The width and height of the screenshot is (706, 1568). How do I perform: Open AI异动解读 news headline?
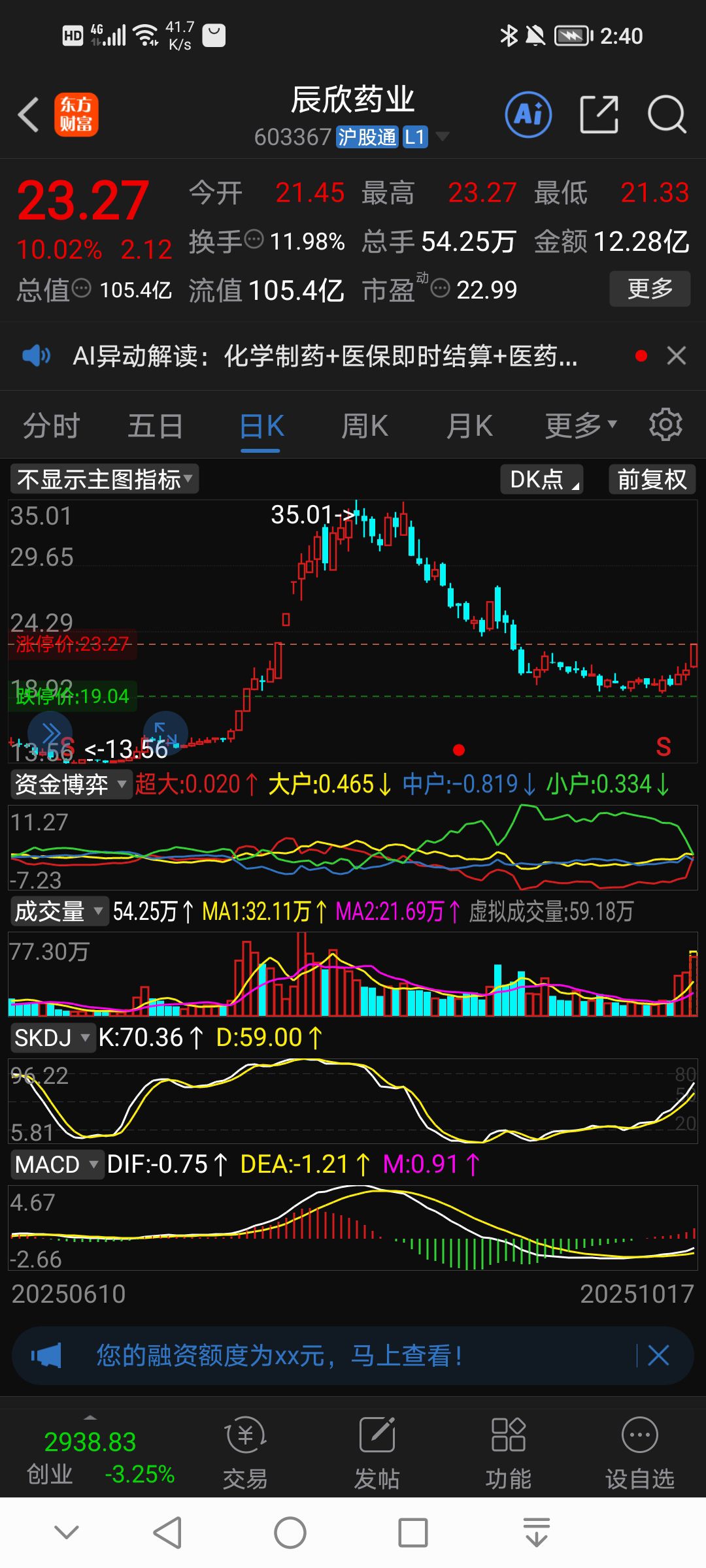[x=325, y=356]
